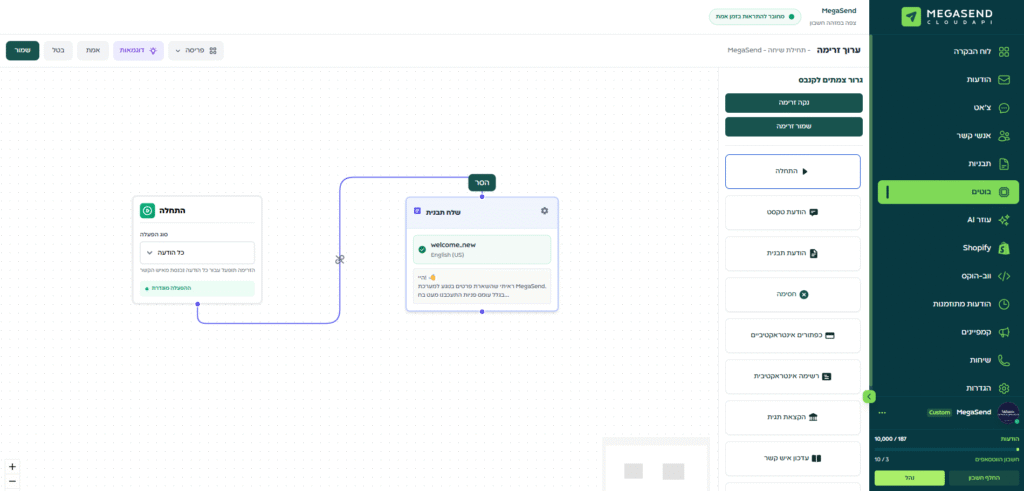Click the צ'אט speech bubble icon in sidebar

coord(1004,108)
